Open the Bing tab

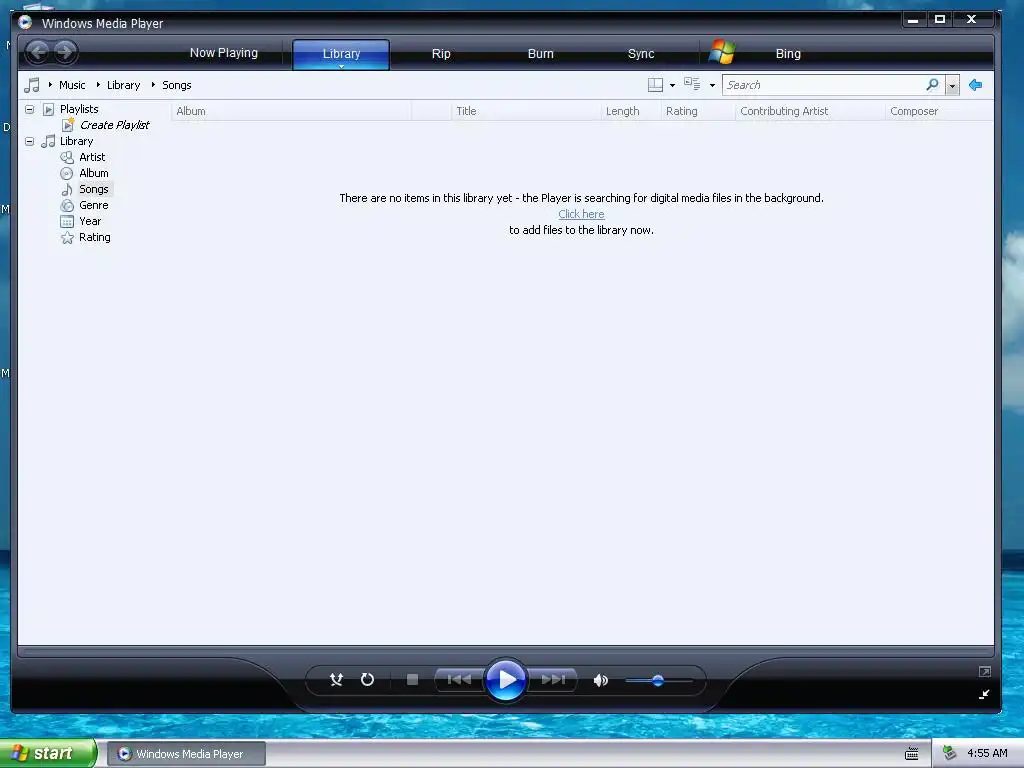pos(788,54)
